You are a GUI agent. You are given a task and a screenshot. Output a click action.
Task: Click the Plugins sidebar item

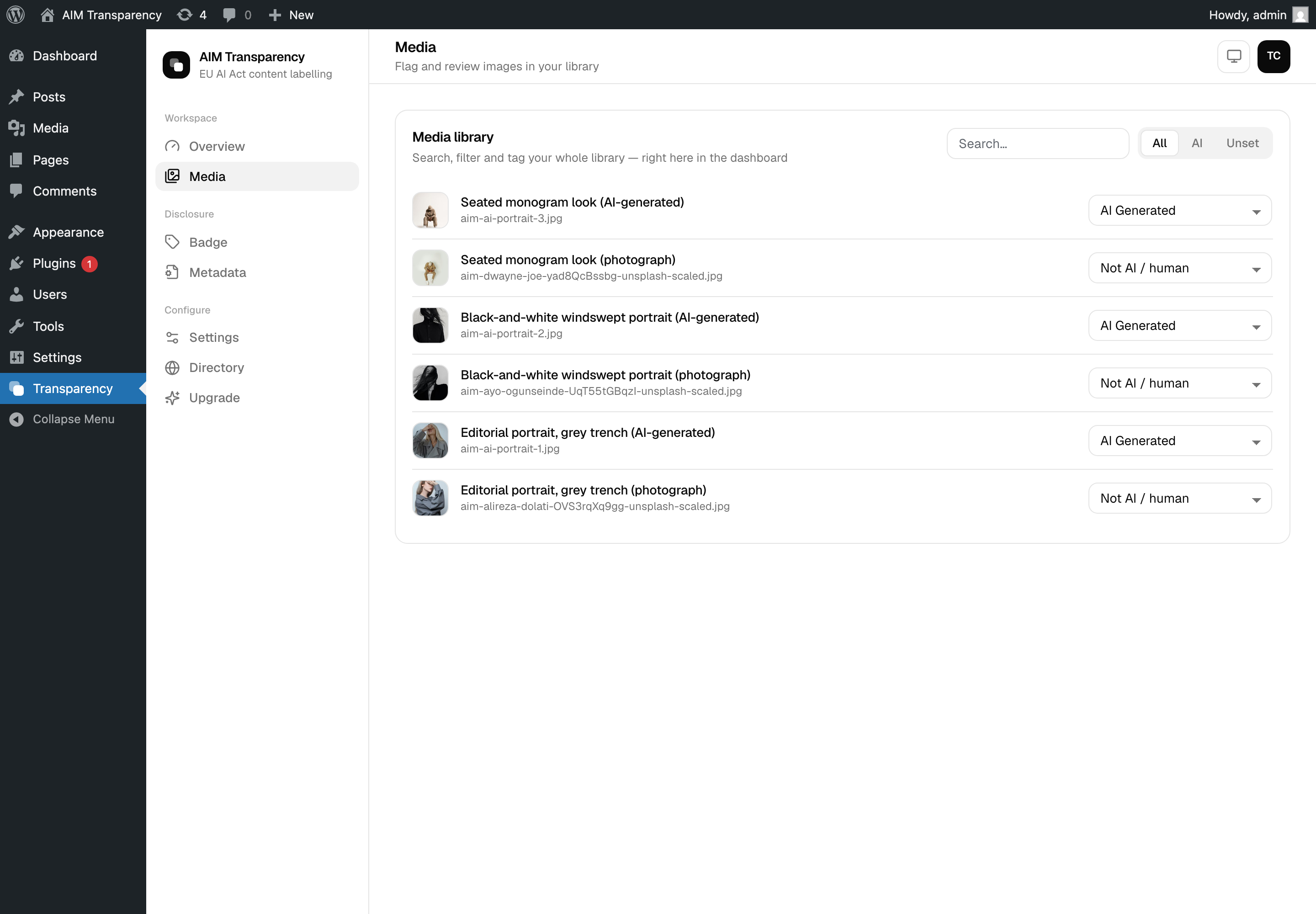tap(73, 263)
